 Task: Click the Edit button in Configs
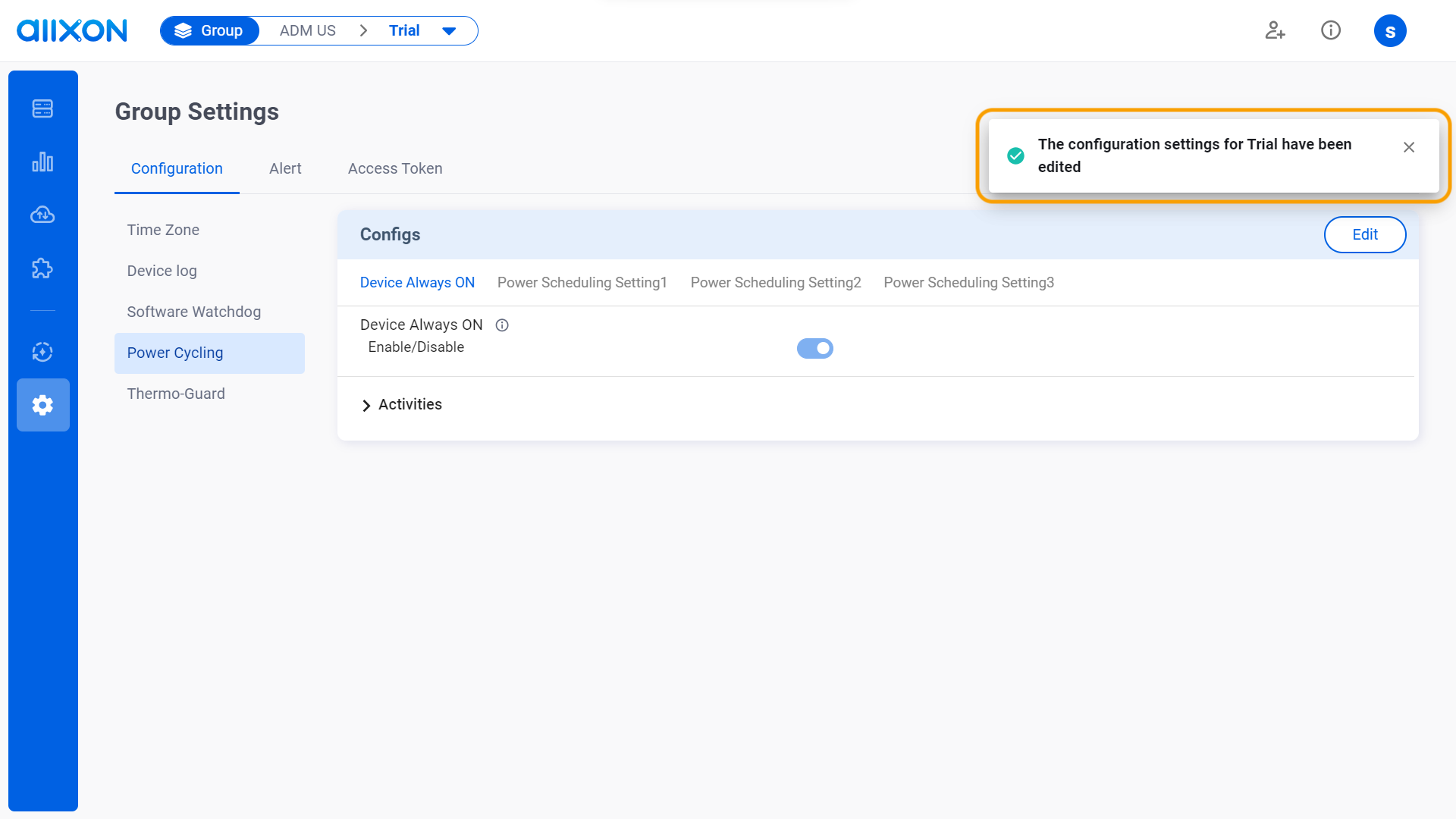tap(1364, 234)
